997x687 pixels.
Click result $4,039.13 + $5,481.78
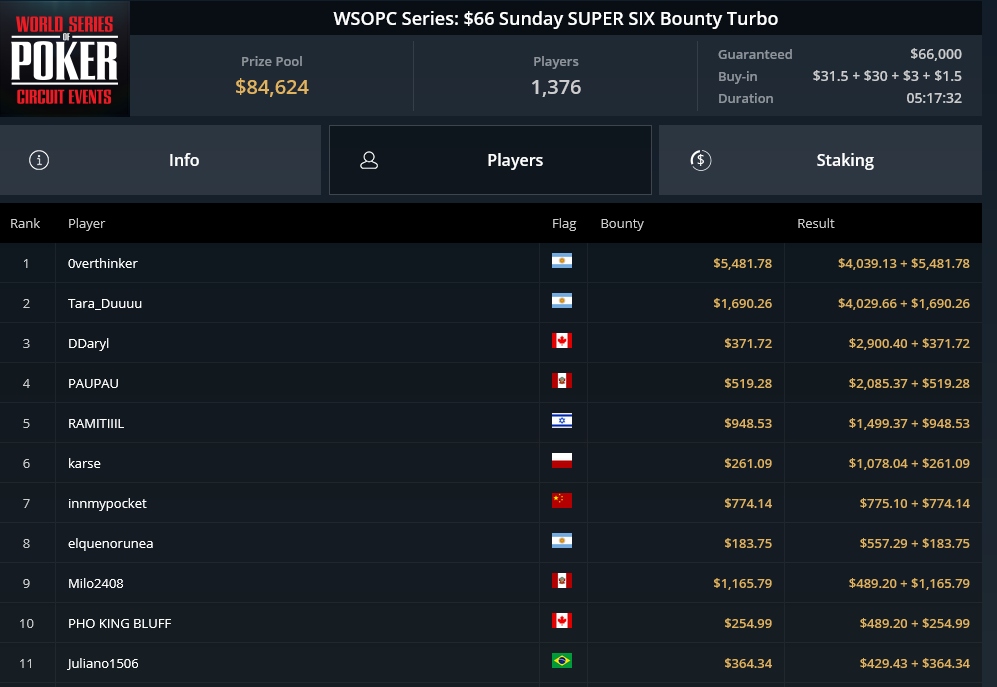pos(904,263)
